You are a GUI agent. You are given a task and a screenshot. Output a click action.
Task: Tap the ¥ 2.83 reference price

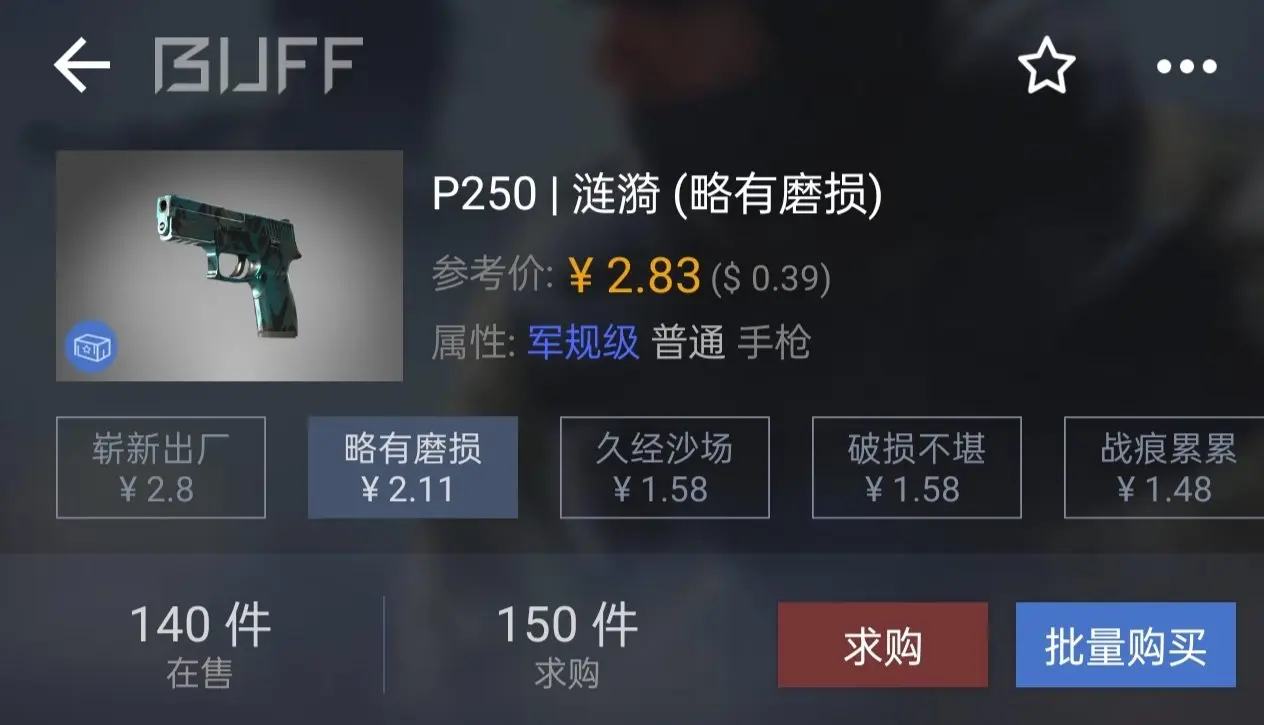[633, 275]
